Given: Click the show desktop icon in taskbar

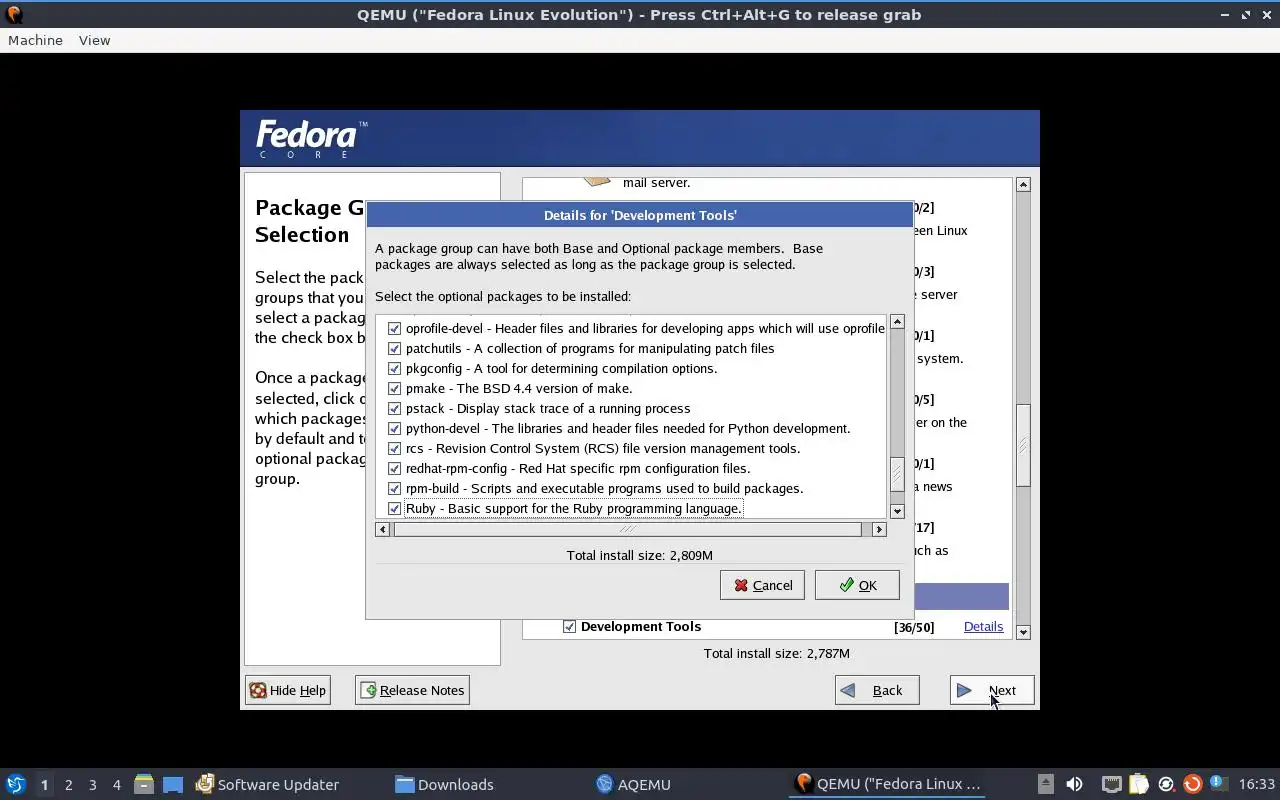Looking at the screenshot, I should (x=173, y=784).
